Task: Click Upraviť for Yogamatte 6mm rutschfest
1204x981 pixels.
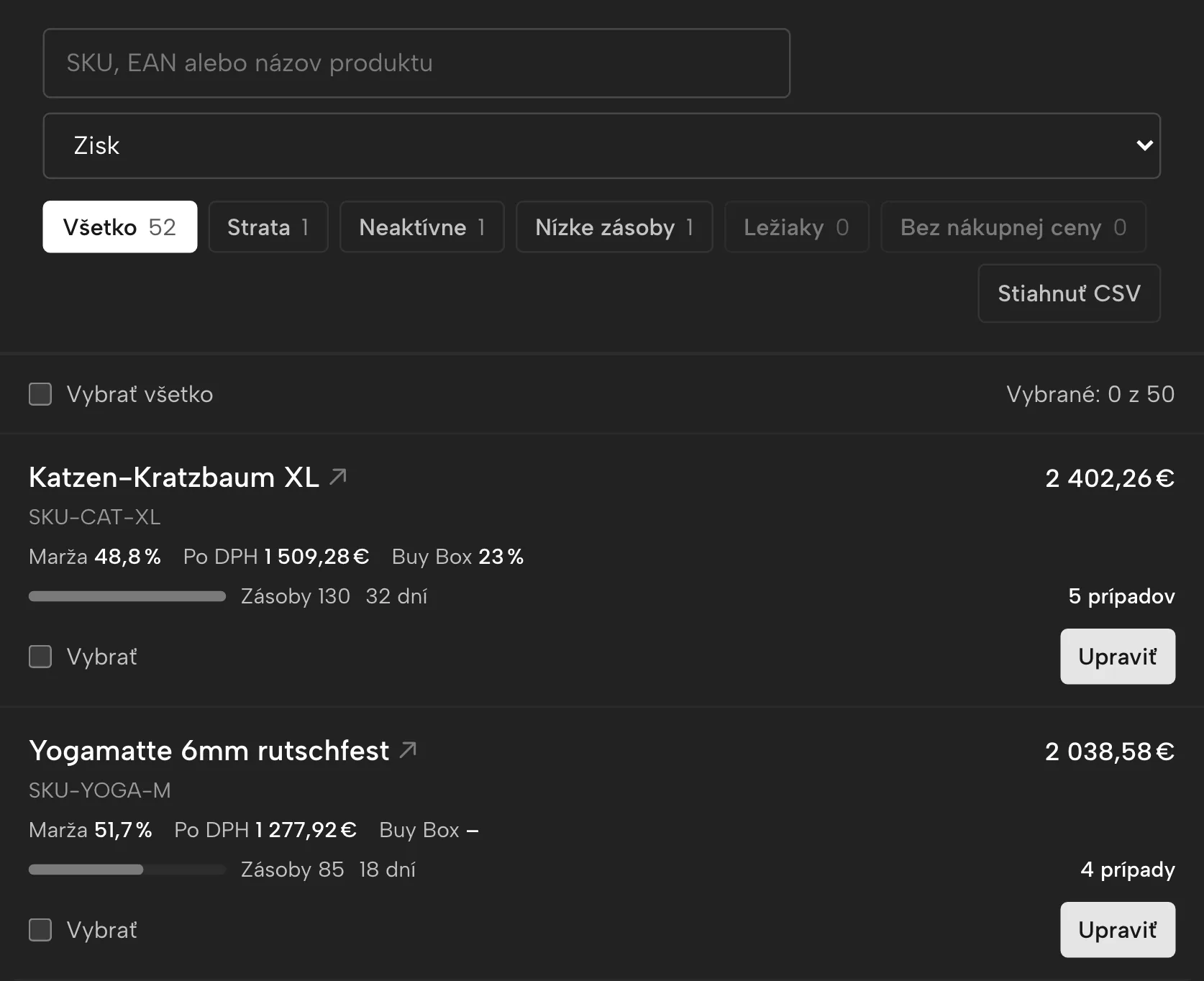Action: 1118,930
